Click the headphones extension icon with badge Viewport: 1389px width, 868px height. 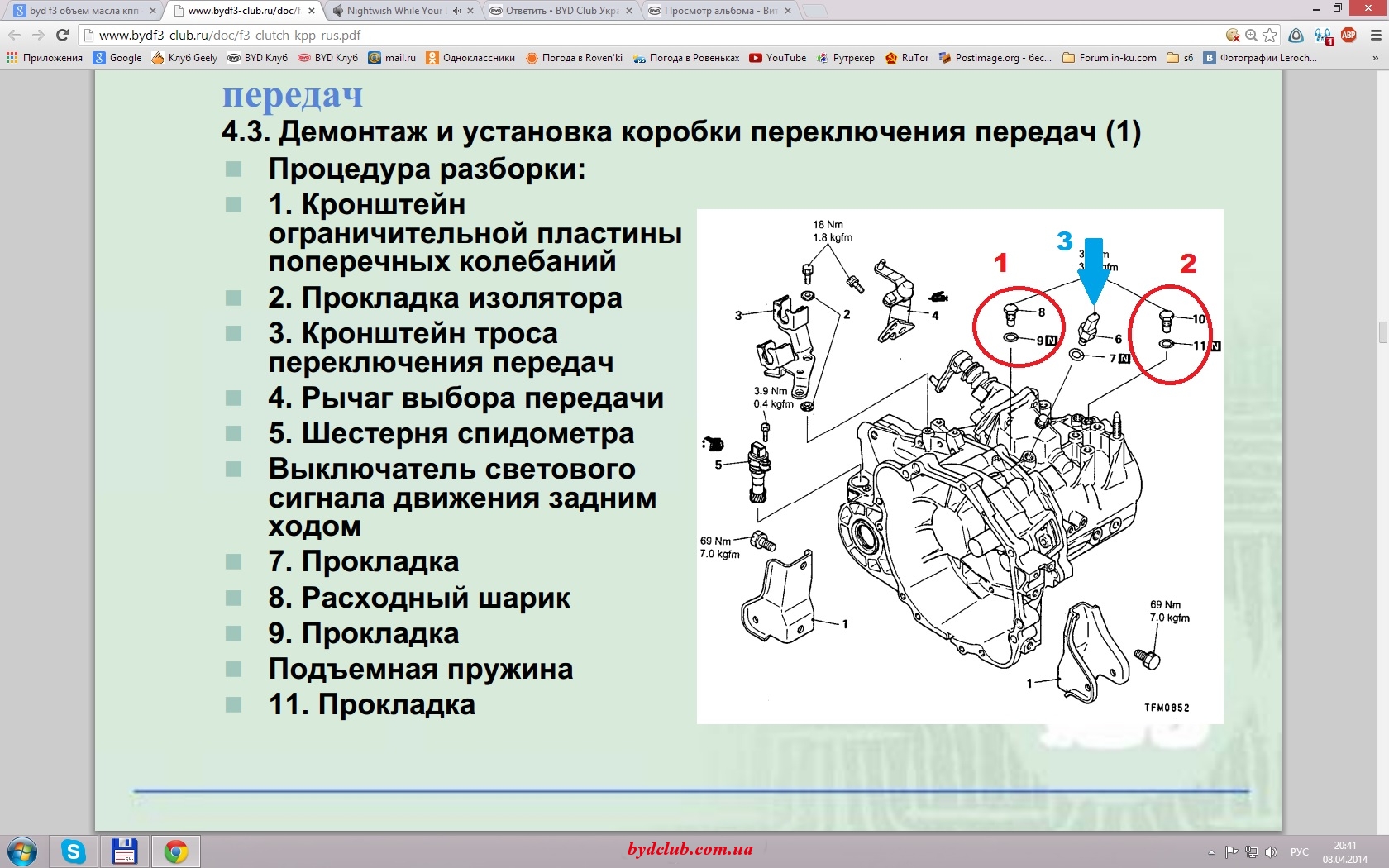(x=1323, y=36)
